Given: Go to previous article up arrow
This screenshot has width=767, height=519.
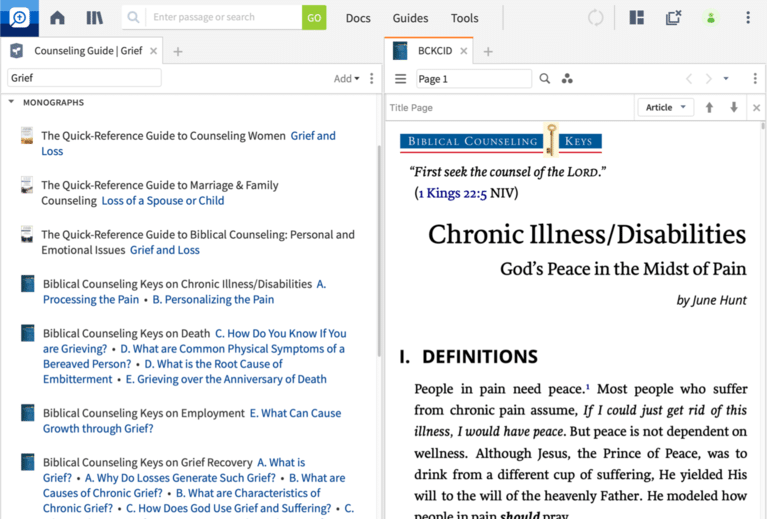Looking at the screenshot, I should (x=709, y=108).
